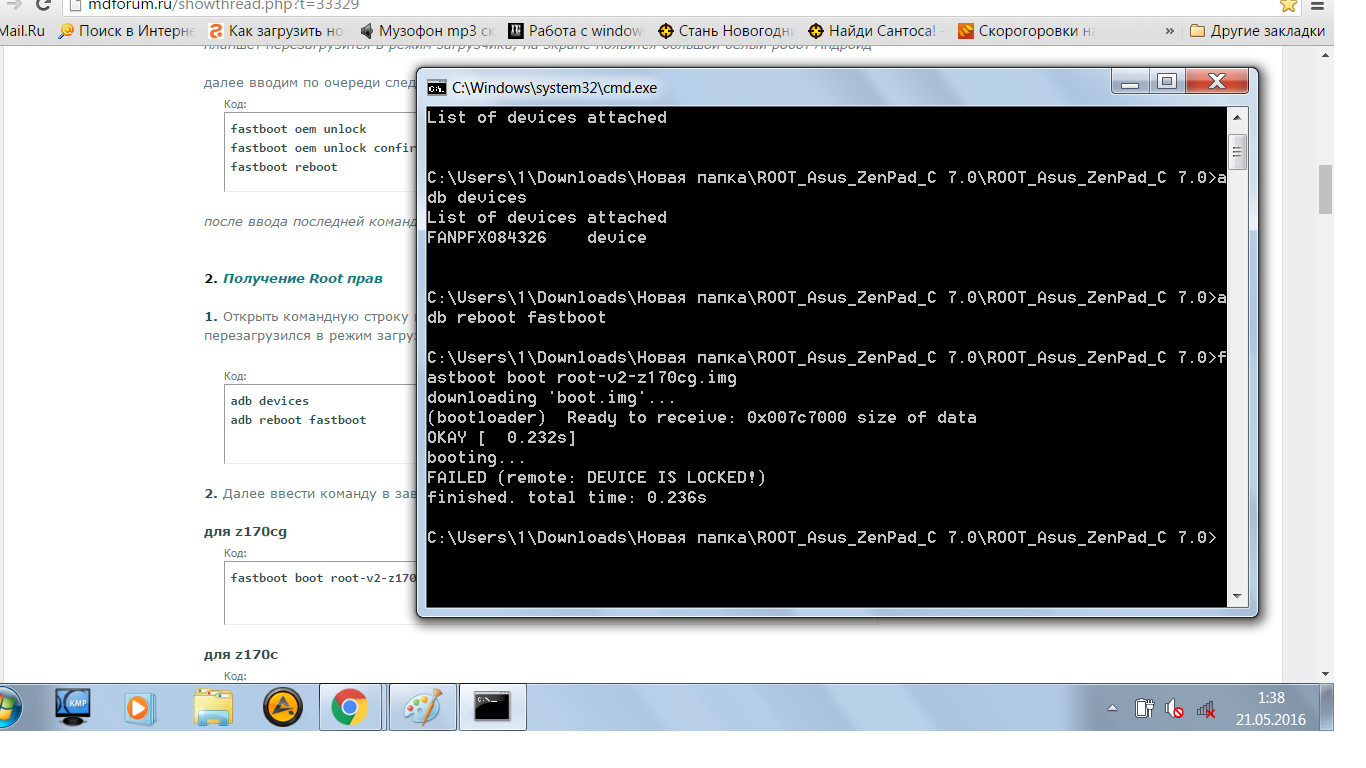This screenshot has height=768, width=1366.
Task: Click the network status tray icon
Action: click(x=1206, y=709)
